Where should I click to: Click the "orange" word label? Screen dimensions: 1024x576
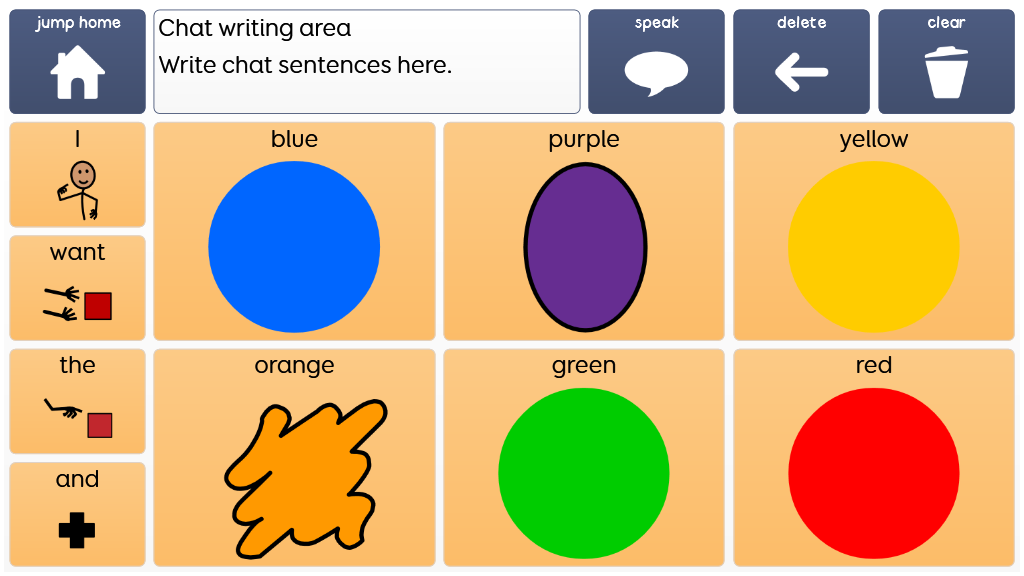(x=295, y=366)
